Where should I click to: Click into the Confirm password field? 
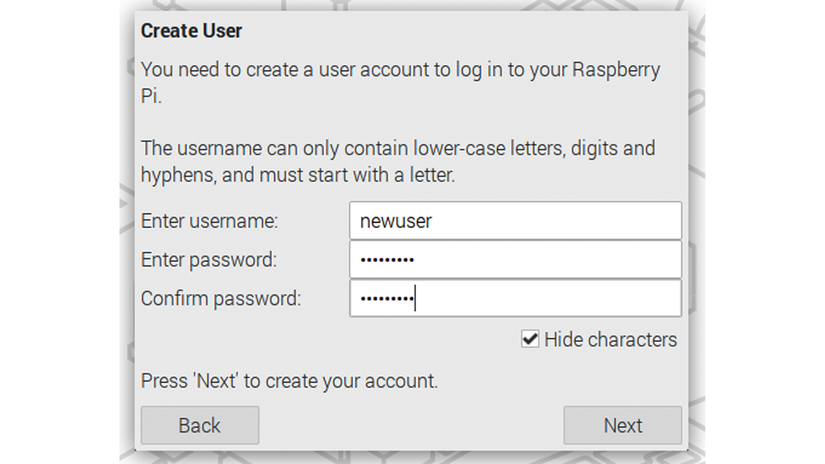pyautogui.click(x=515, y=298)
